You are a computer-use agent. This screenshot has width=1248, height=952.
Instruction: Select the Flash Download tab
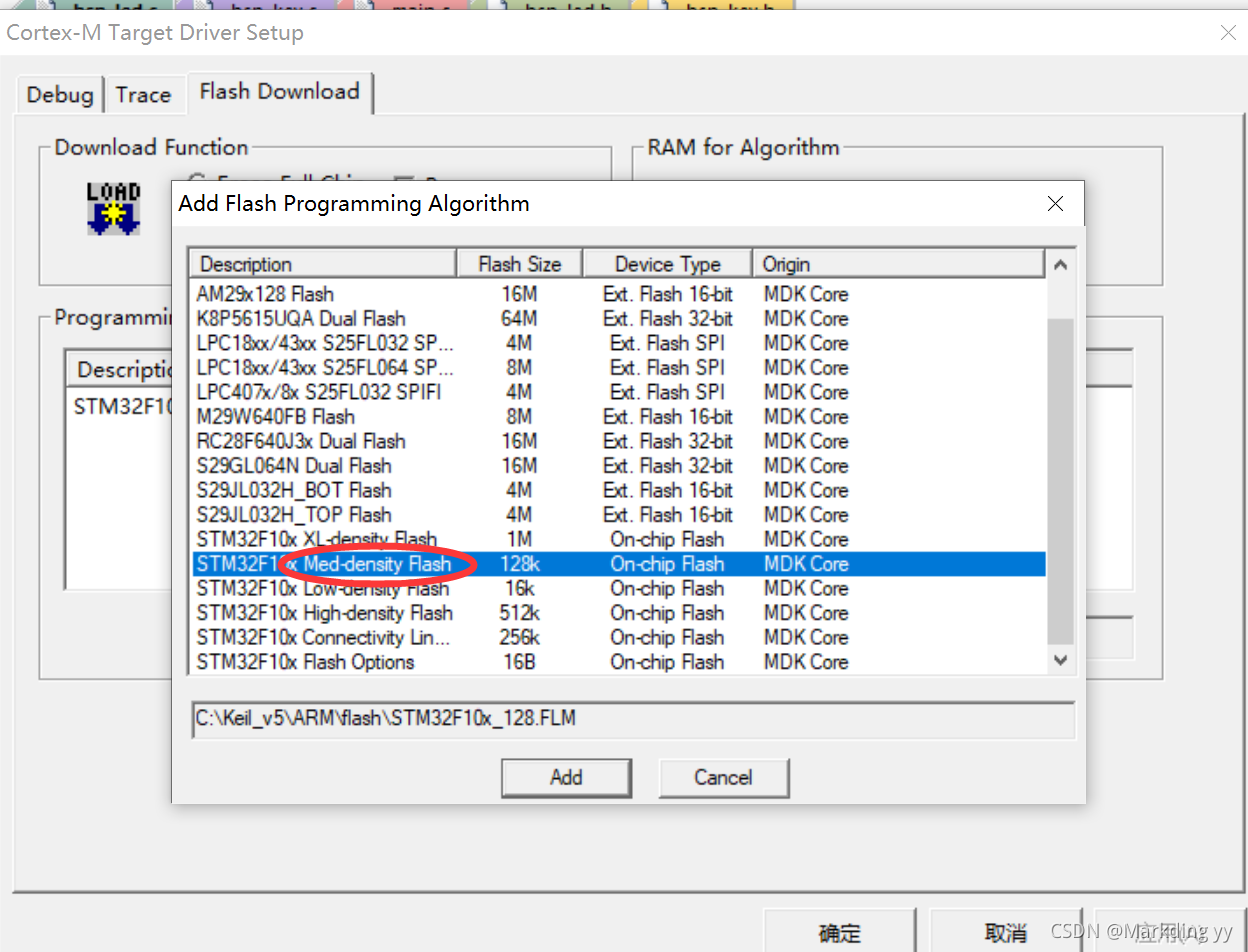(280, 92)
